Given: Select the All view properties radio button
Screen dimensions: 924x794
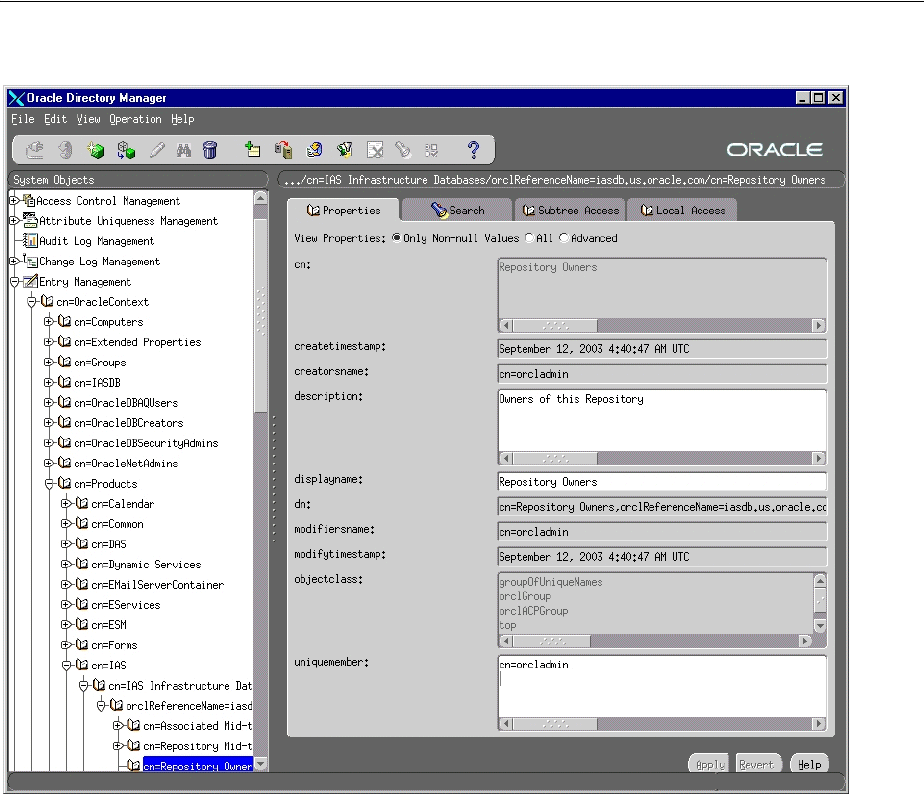Looking at the screenshot, I should point(530,238).
